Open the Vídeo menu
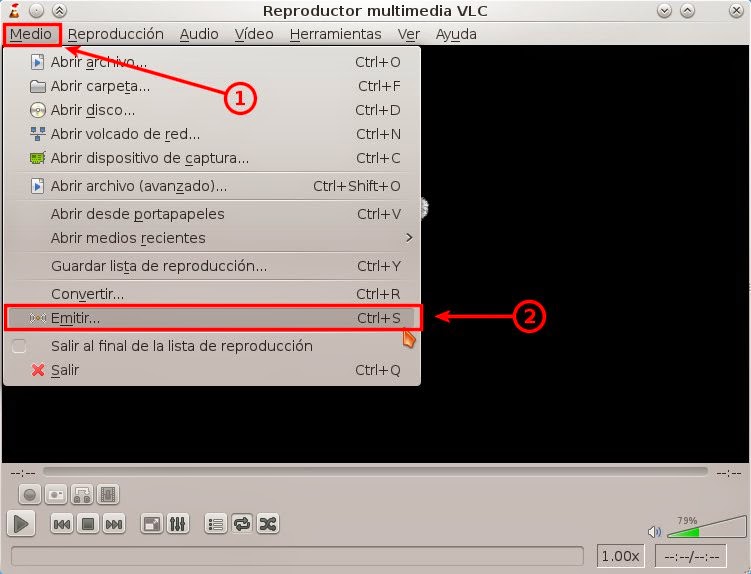Screen dimensions: 751x574 tap(254, 34)
